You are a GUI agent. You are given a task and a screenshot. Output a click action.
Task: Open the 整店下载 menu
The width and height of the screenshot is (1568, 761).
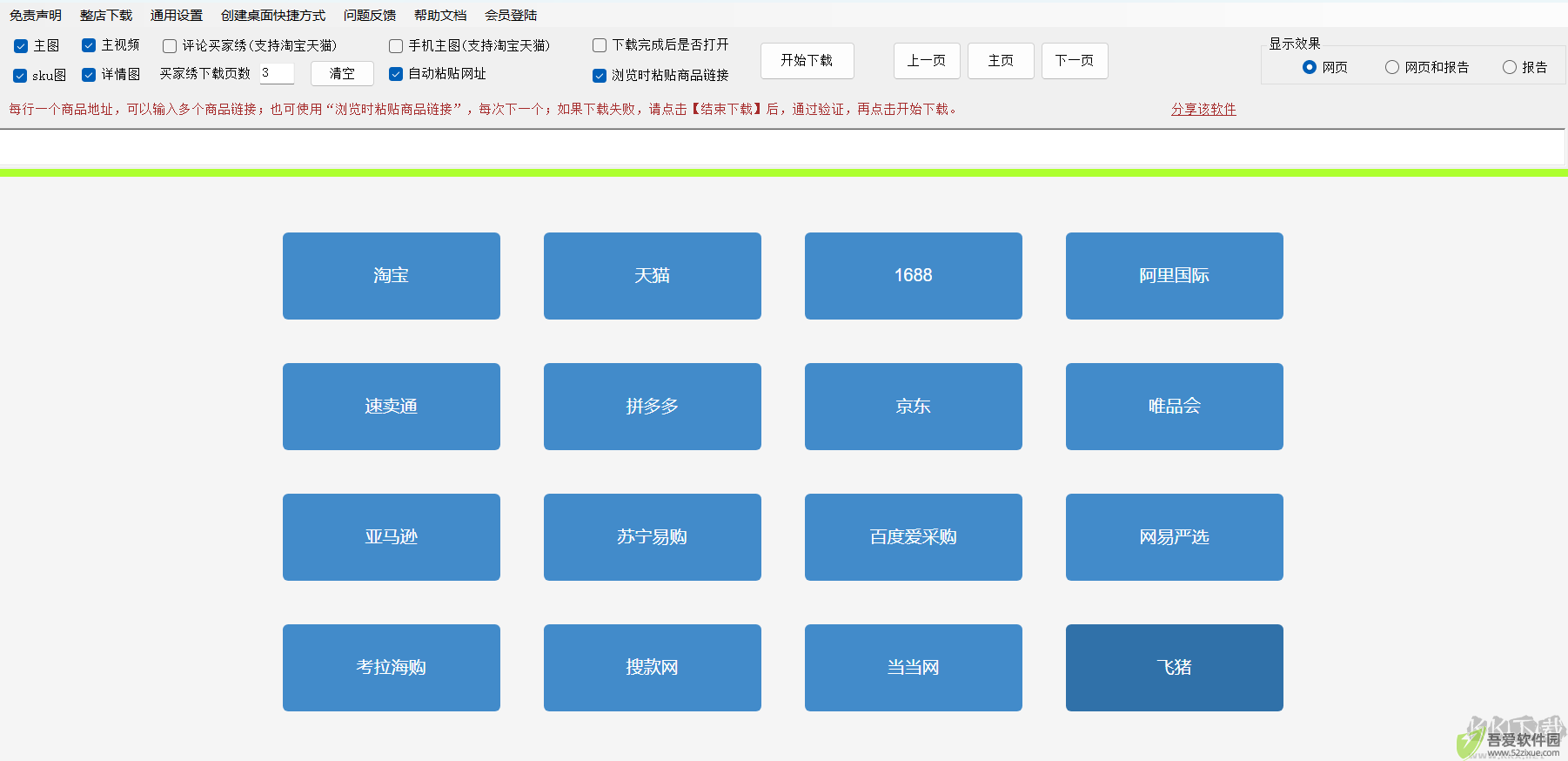coord(106,15)
